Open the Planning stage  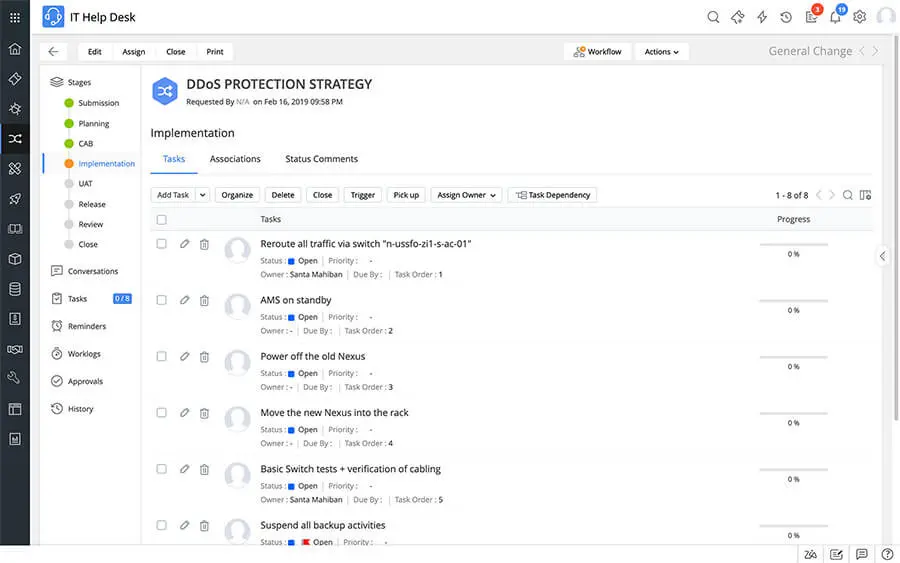point(94,123)
